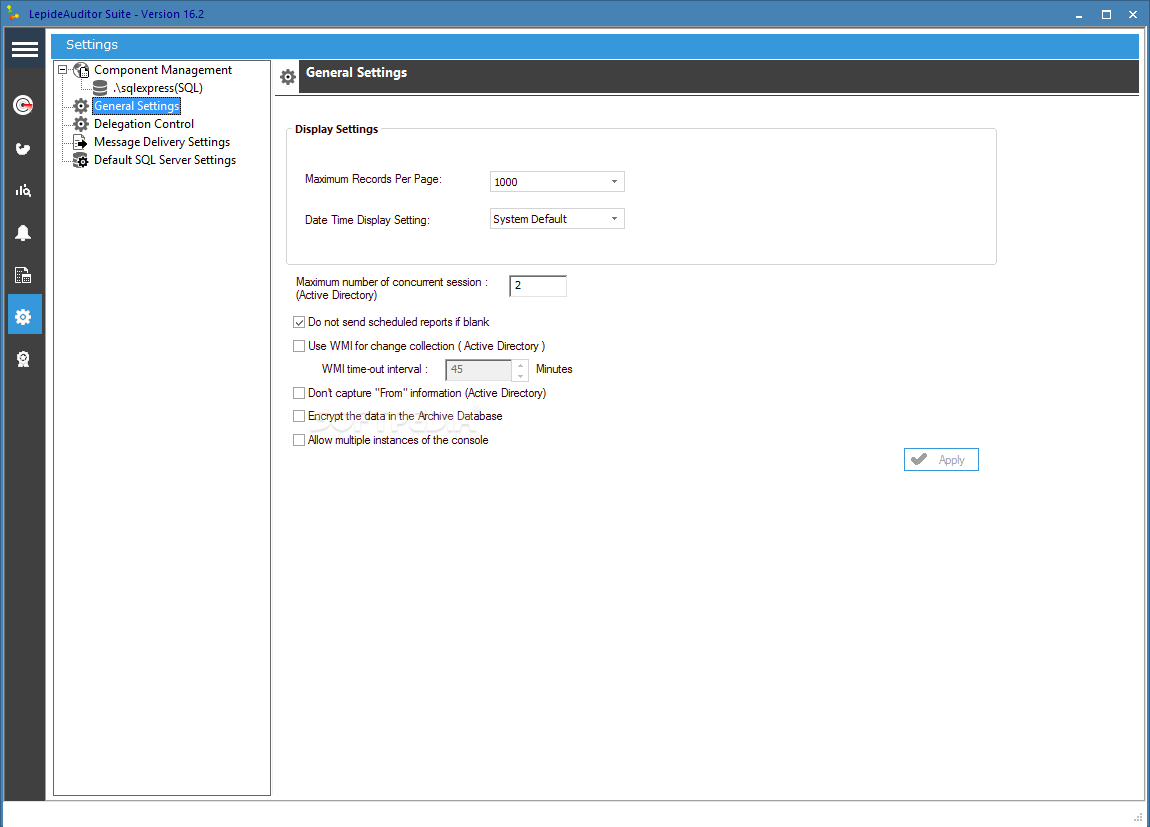The image size is (1150, 827).
Task: Select General Settings in the tree
Action: (x=136, y=106)
